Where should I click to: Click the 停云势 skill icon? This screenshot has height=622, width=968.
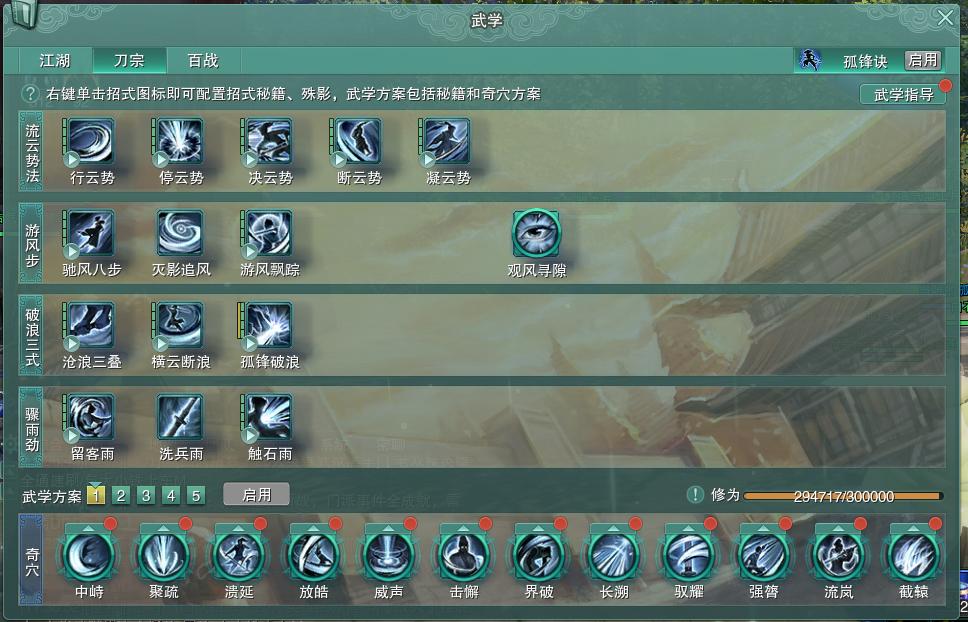[180, 141]
